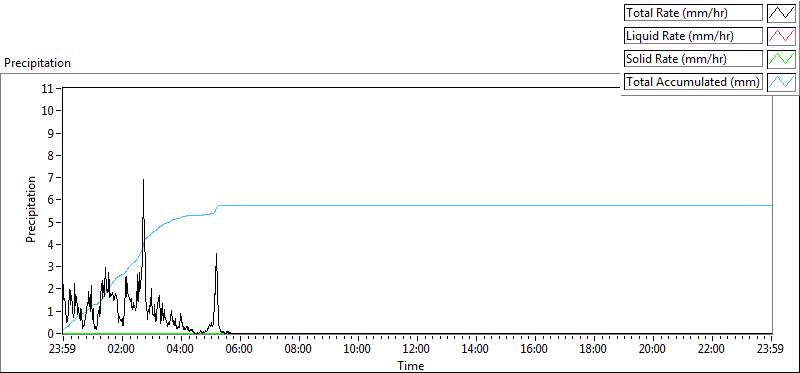The image size is (800, 373).
Task: Select the Total Accumulated (mm) legend label
Action: tap(692, 82)
